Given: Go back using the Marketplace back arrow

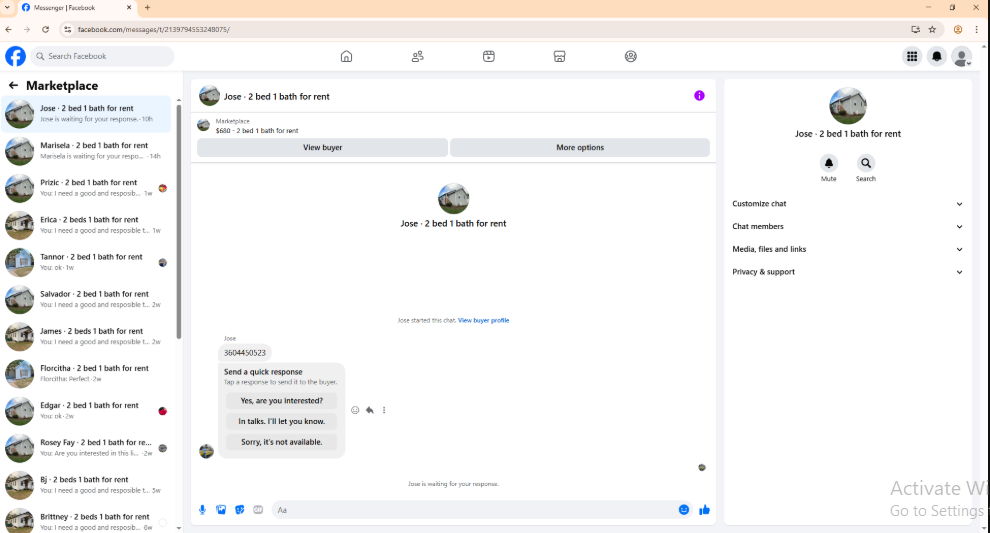Looking at the screenshot, I should 13,85.
